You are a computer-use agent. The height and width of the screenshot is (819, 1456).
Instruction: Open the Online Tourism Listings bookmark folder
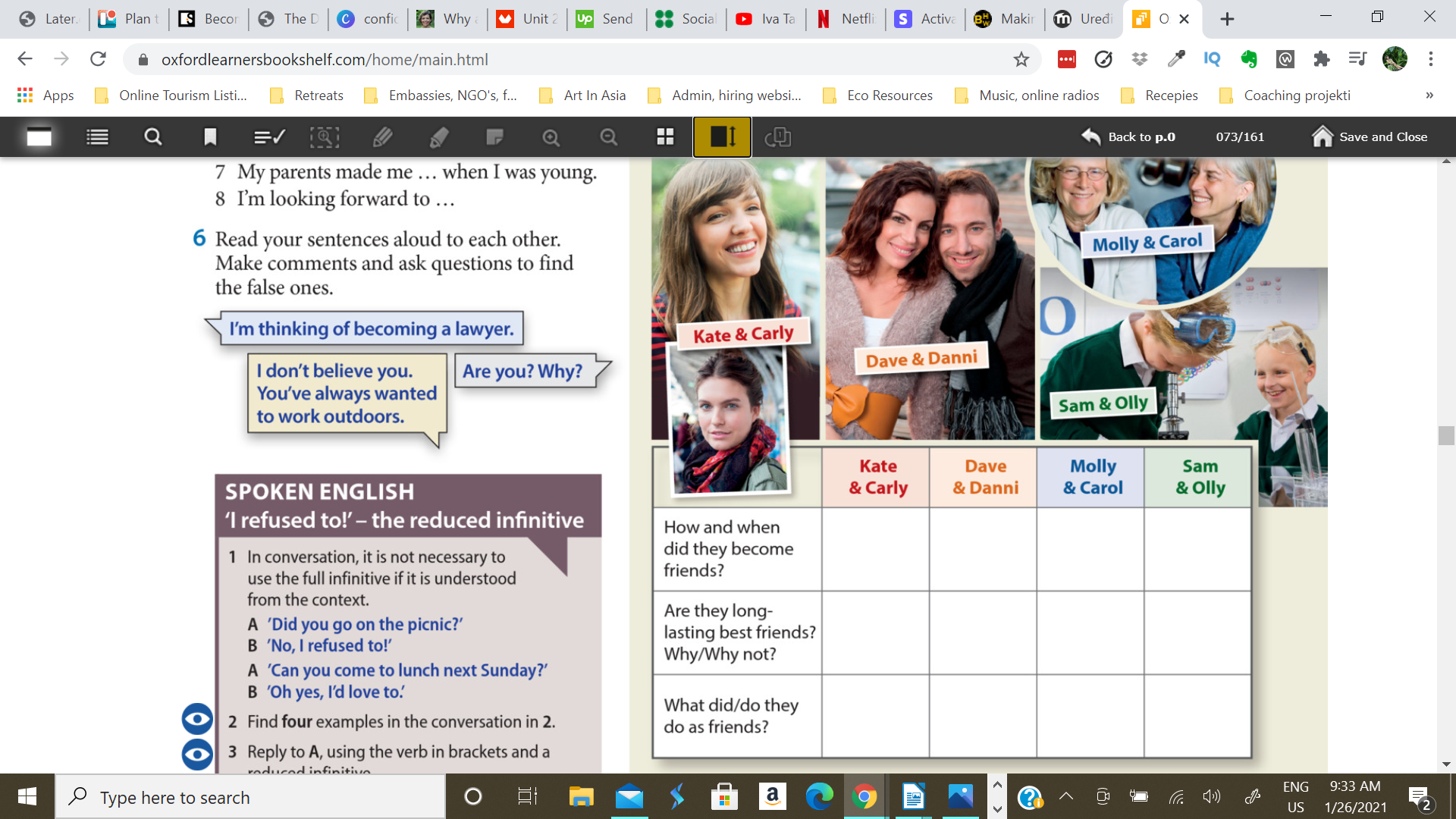[171, 96]
